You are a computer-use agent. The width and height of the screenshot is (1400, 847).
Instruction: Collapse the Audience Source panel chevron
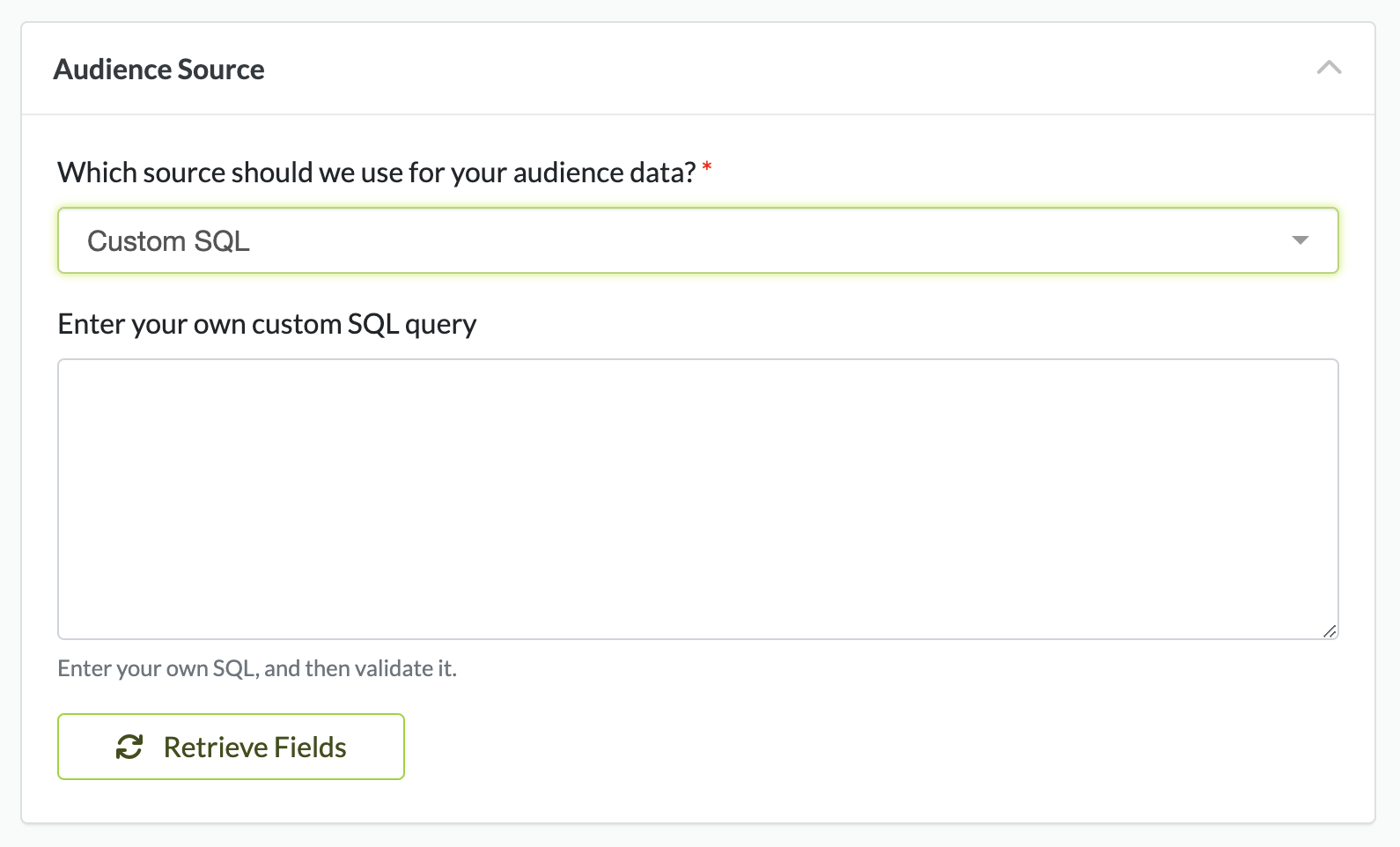pyautogui.click(x=1329, y=68)
